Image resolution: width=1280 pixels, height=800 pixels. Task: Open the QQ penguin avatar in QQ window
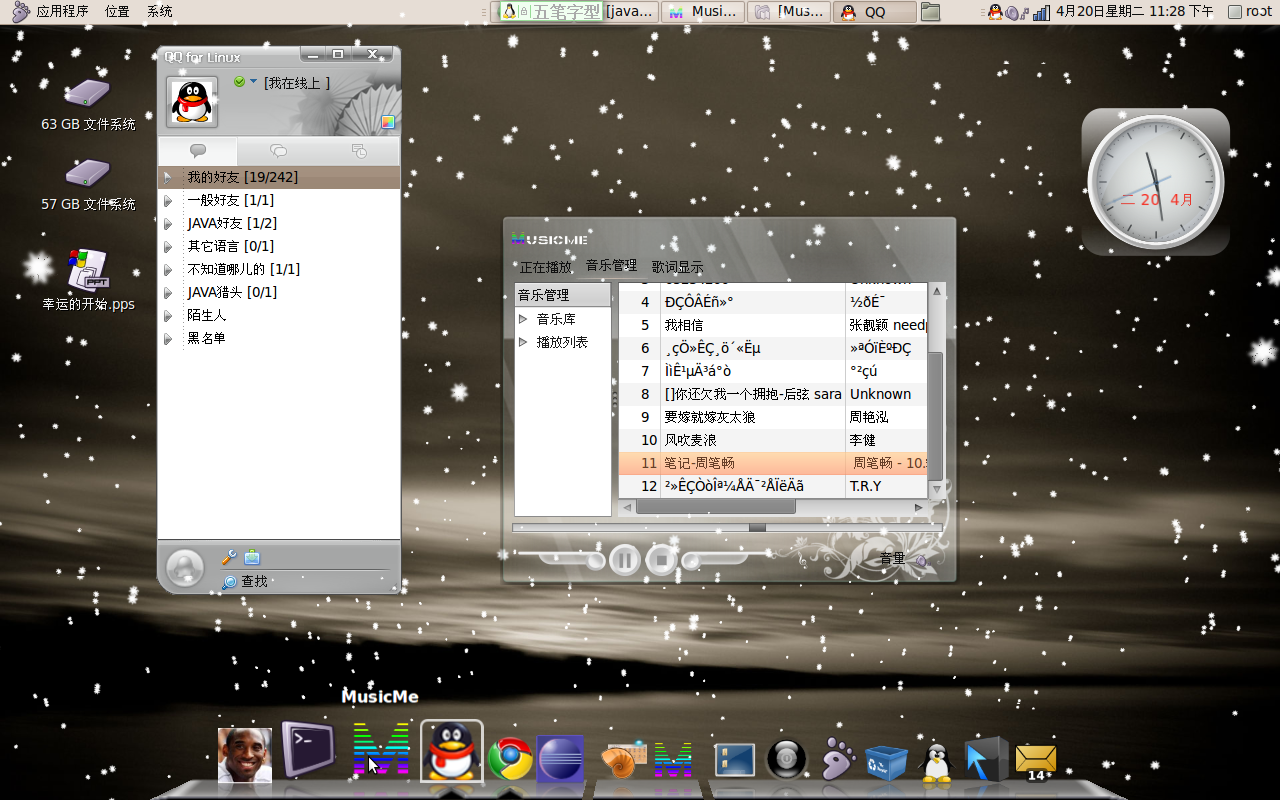coord(192,101)
